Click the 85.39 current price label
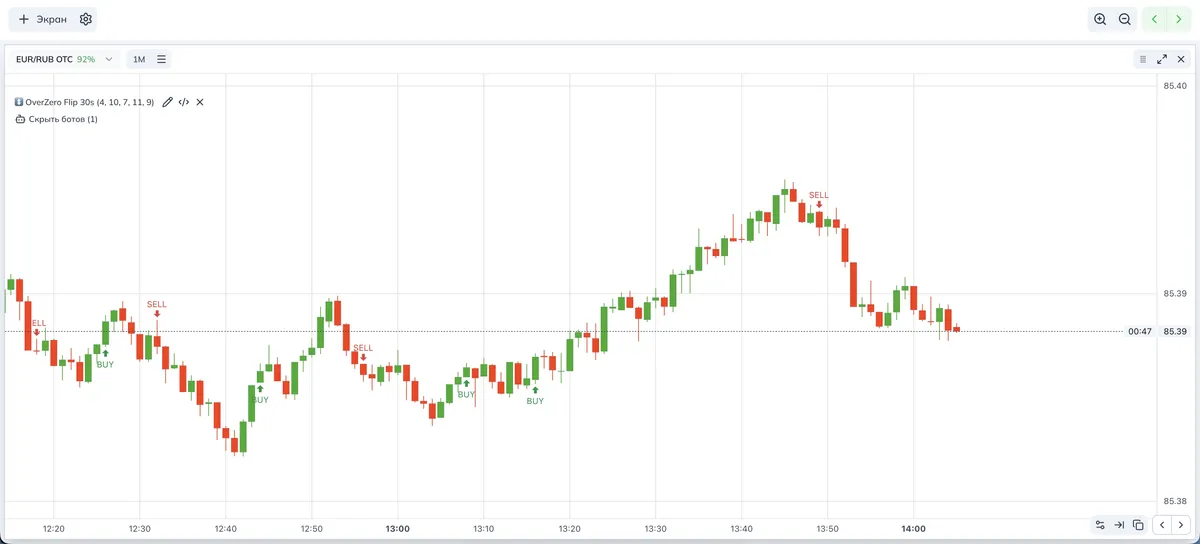The height and width of the screenshot is (544, 1200). click(1175, 331)
